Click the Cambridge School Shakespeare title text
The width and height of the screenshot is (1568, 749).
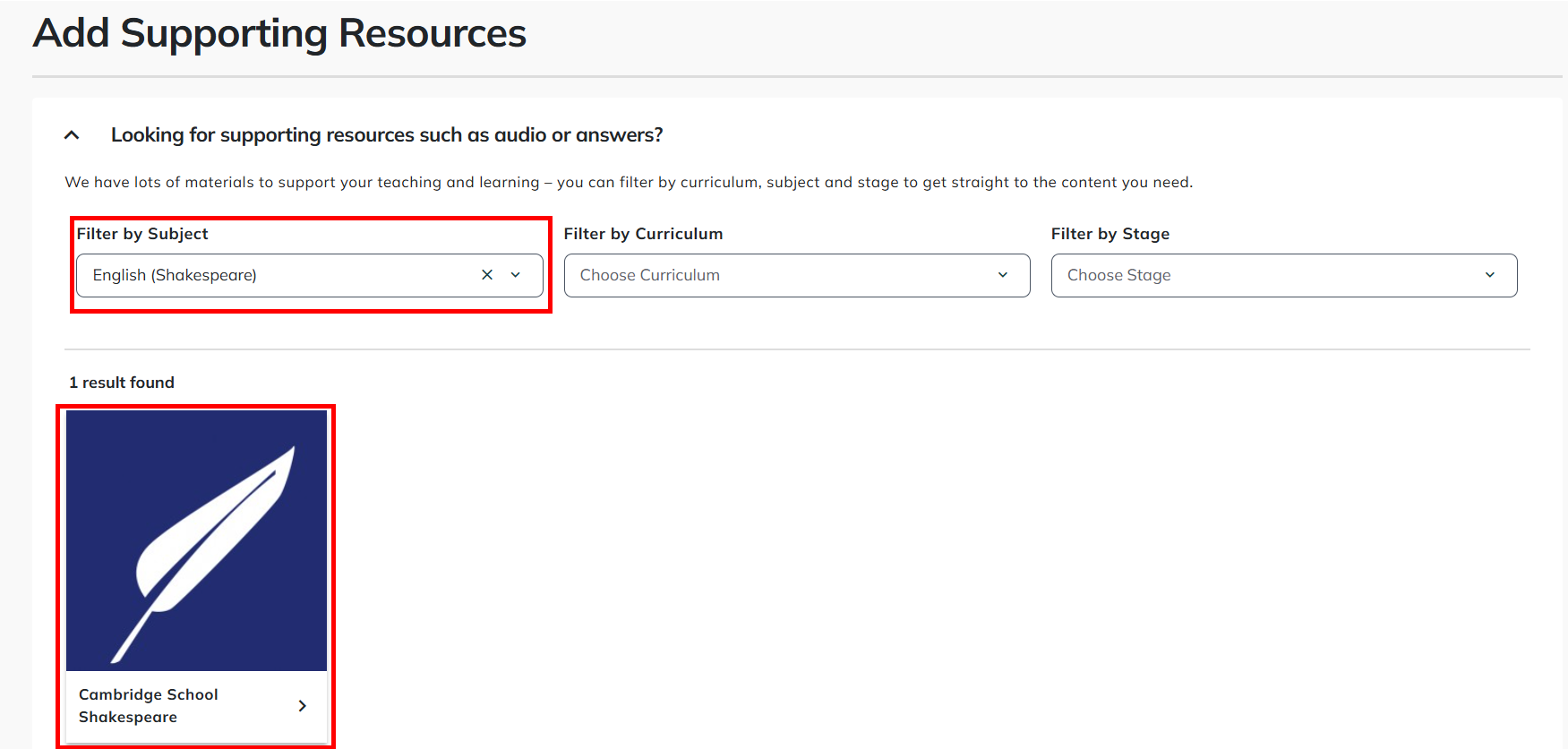[149, 706]
